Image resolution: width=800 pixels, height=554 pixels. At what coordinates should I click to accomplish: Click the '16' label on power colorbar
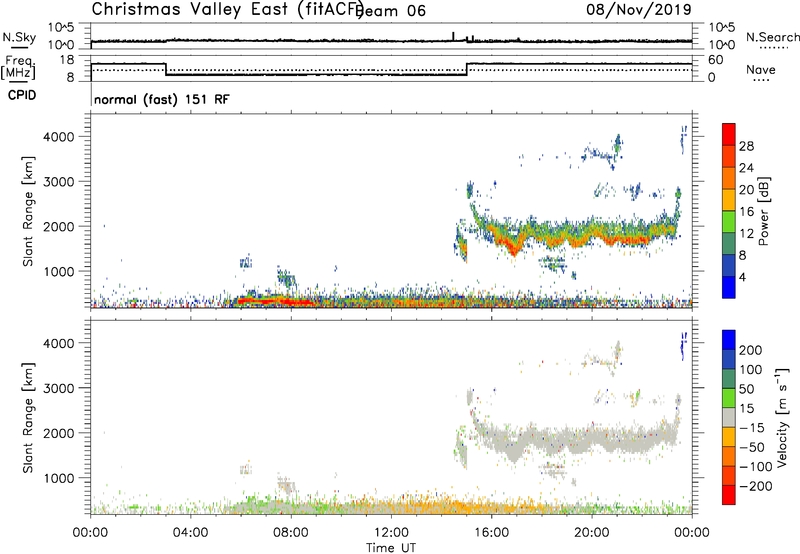[746, 212]
